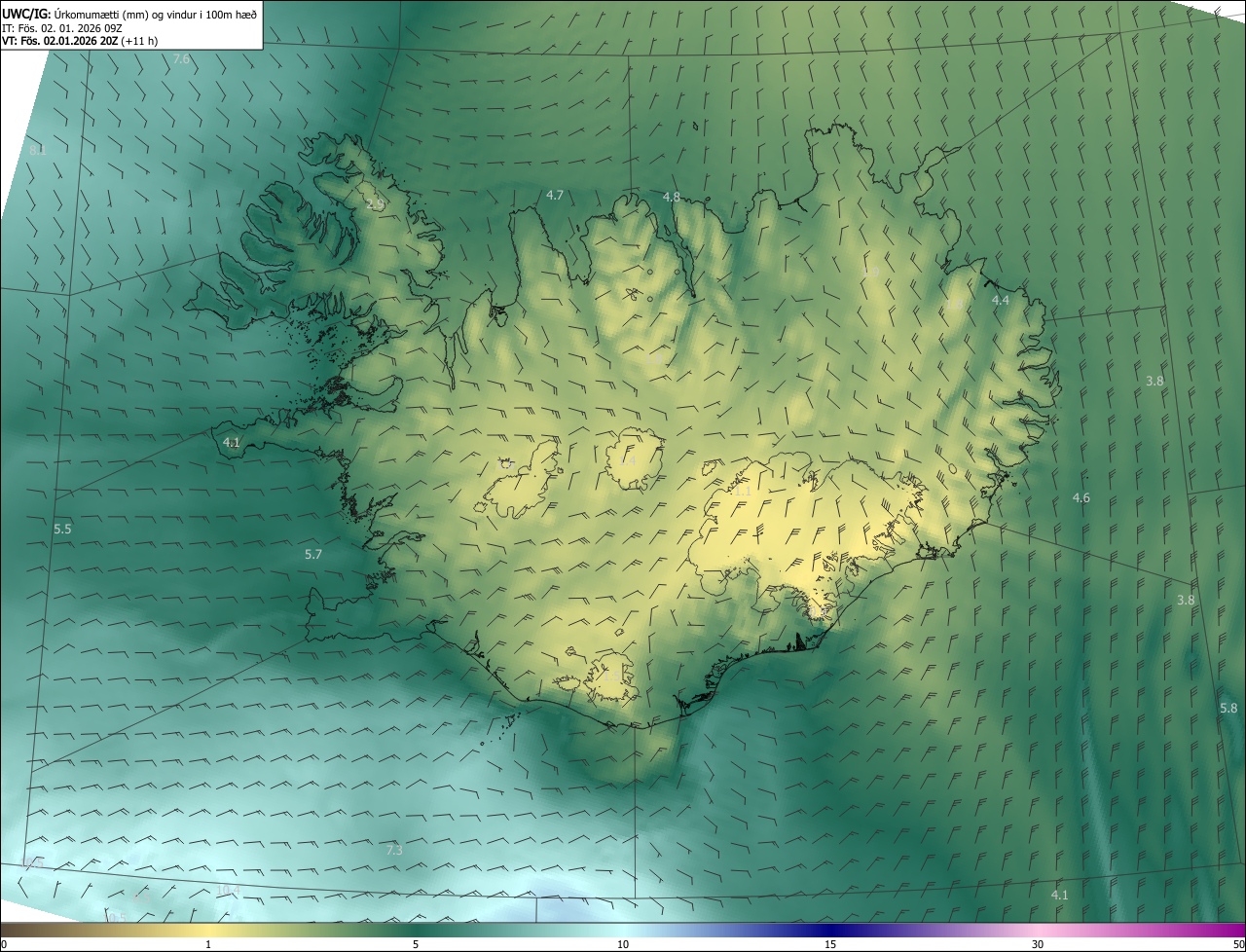Click the 2.5 label in the Westfjords
The image size is (1246, 952).
(376, 204)
